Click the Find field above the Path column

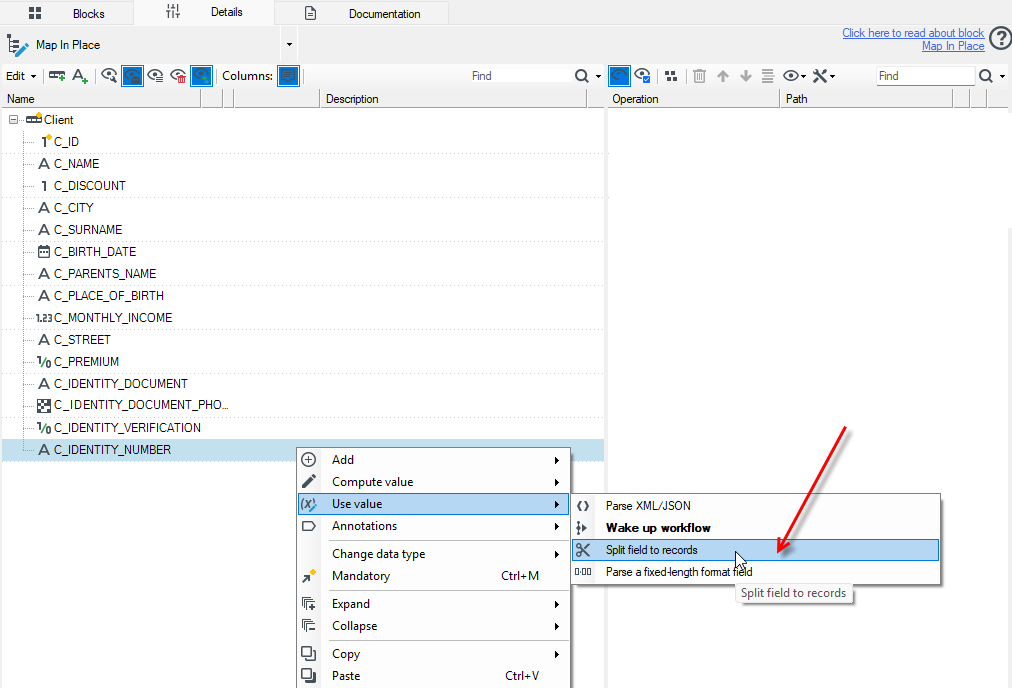point(925,76)
